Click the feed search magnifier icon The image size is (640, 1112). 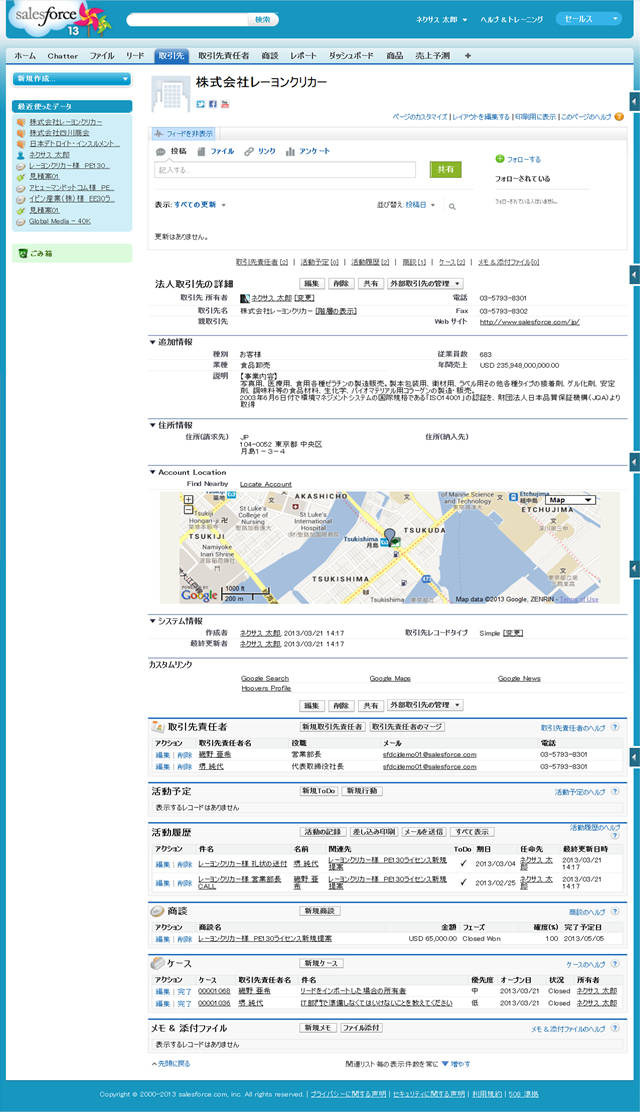(452, 206)
